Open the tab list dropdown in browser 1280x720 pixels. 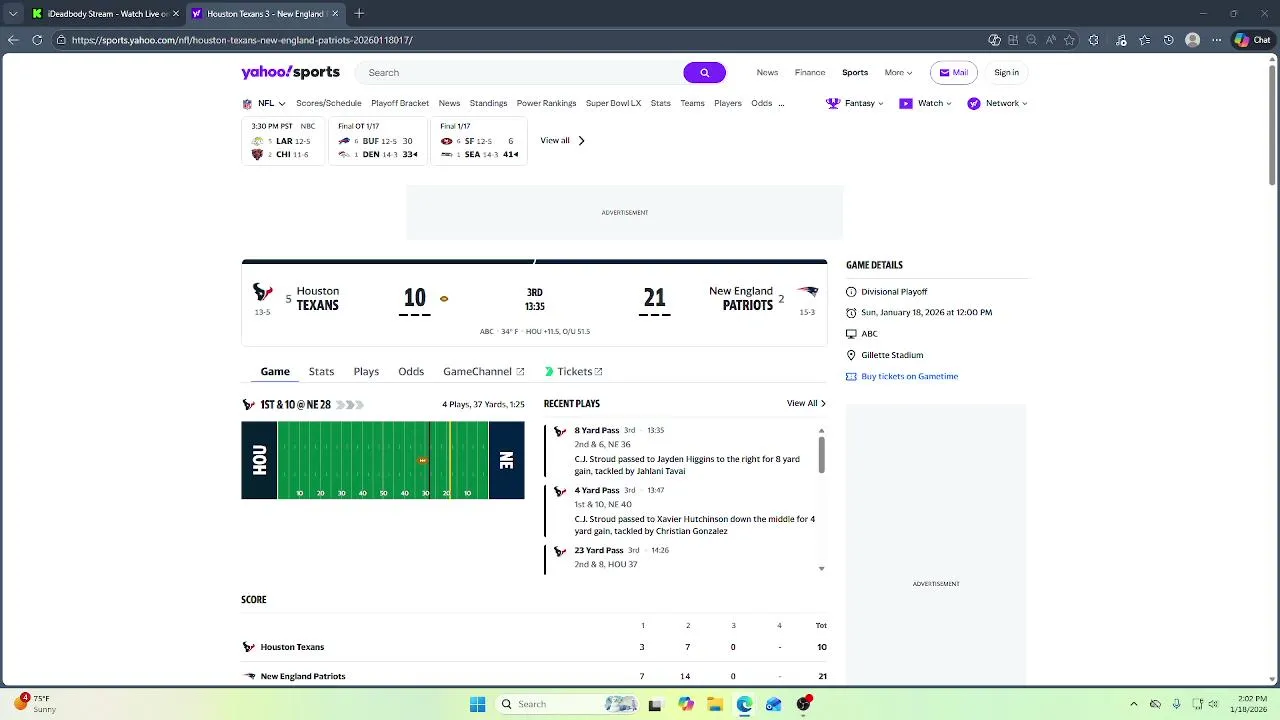pyautogui.click(x=13, y=13)
